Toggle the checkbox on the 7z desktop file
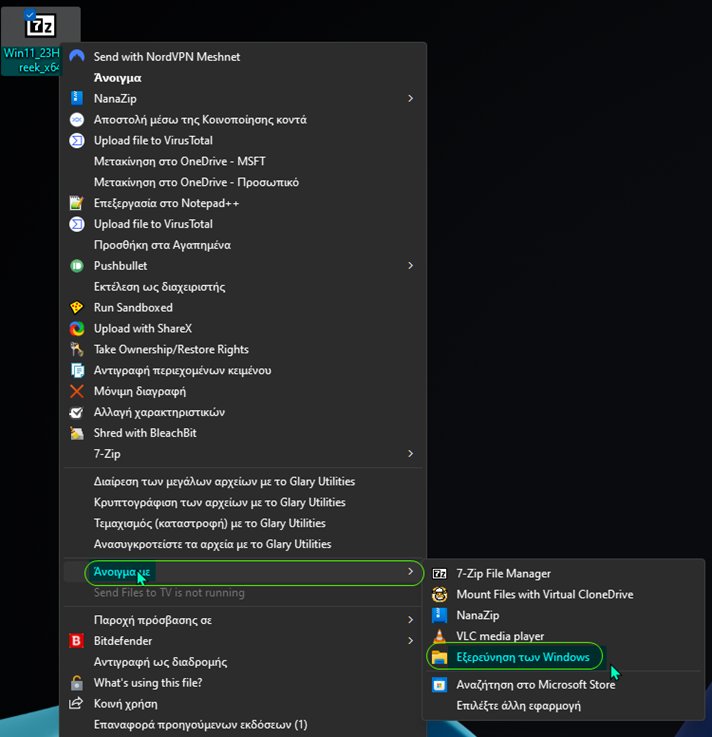This screenshot has width=712, height=737. [30, 14]
